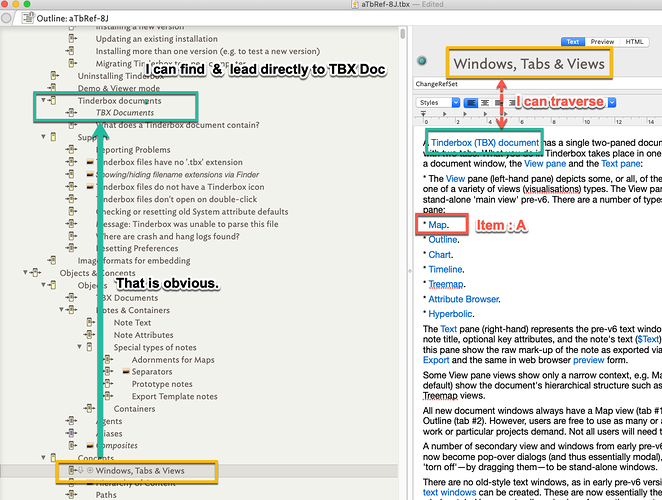Toggle left text alignment
Viewport: 662px width, 500px height.
point(470,103)
